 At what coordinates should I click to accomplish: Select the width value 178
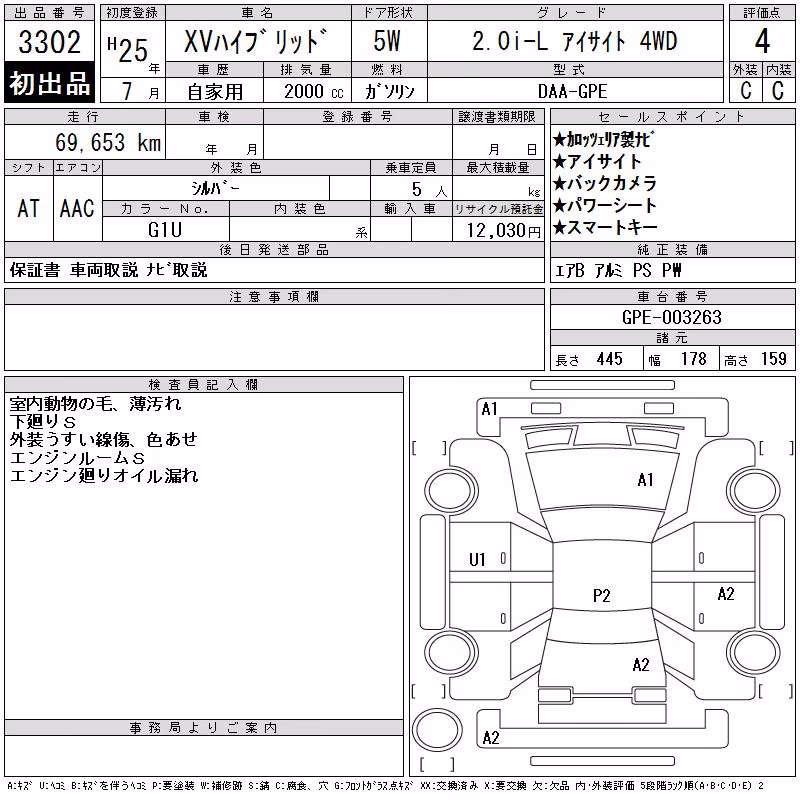(x=693, y=359)
